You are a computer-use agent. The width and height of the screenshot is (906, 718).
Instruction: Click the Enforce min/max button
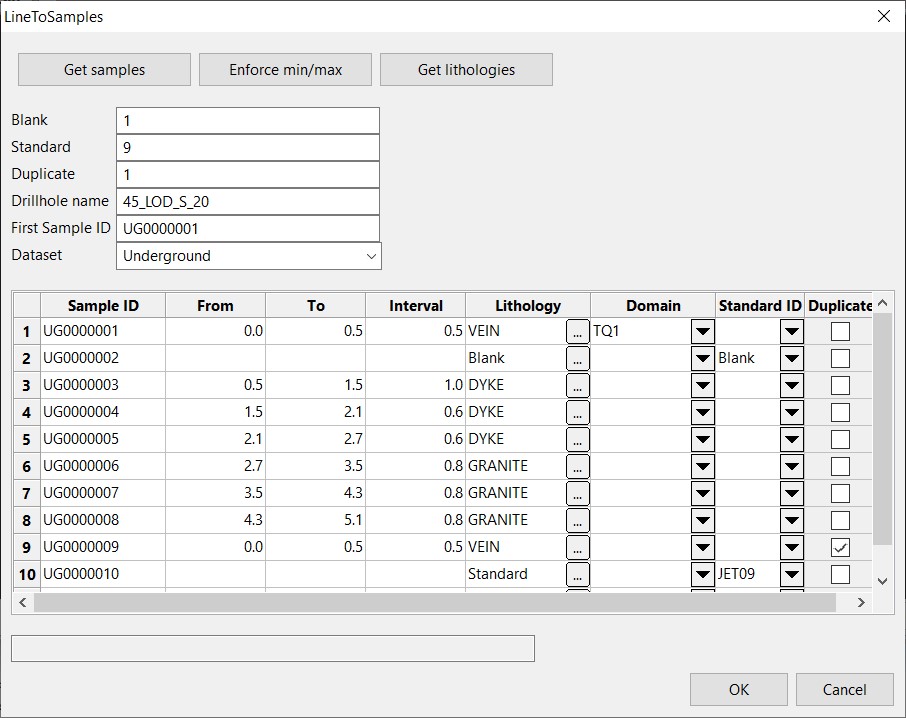(x=285, y=70)
